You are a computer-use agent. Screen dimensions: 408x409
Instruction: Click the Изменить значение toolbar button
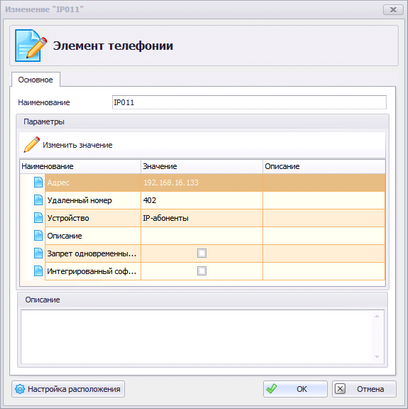68,145
